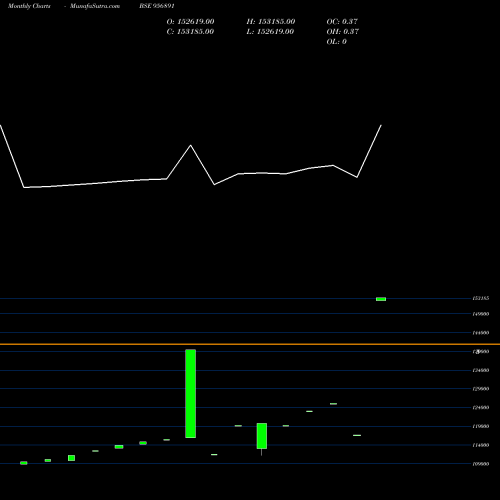The height and width of the screenshot is (500, 500).
Task: Select the open value 'O: 152619.00'
Action: tap(190, 22)
